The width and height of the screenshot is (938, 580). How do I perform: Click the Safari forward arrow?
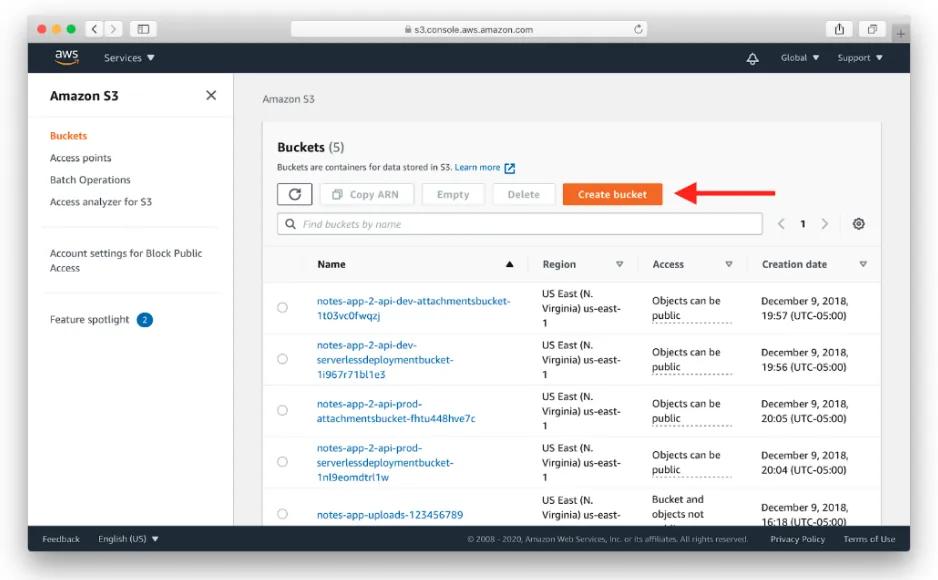click(x=113, y=29)
